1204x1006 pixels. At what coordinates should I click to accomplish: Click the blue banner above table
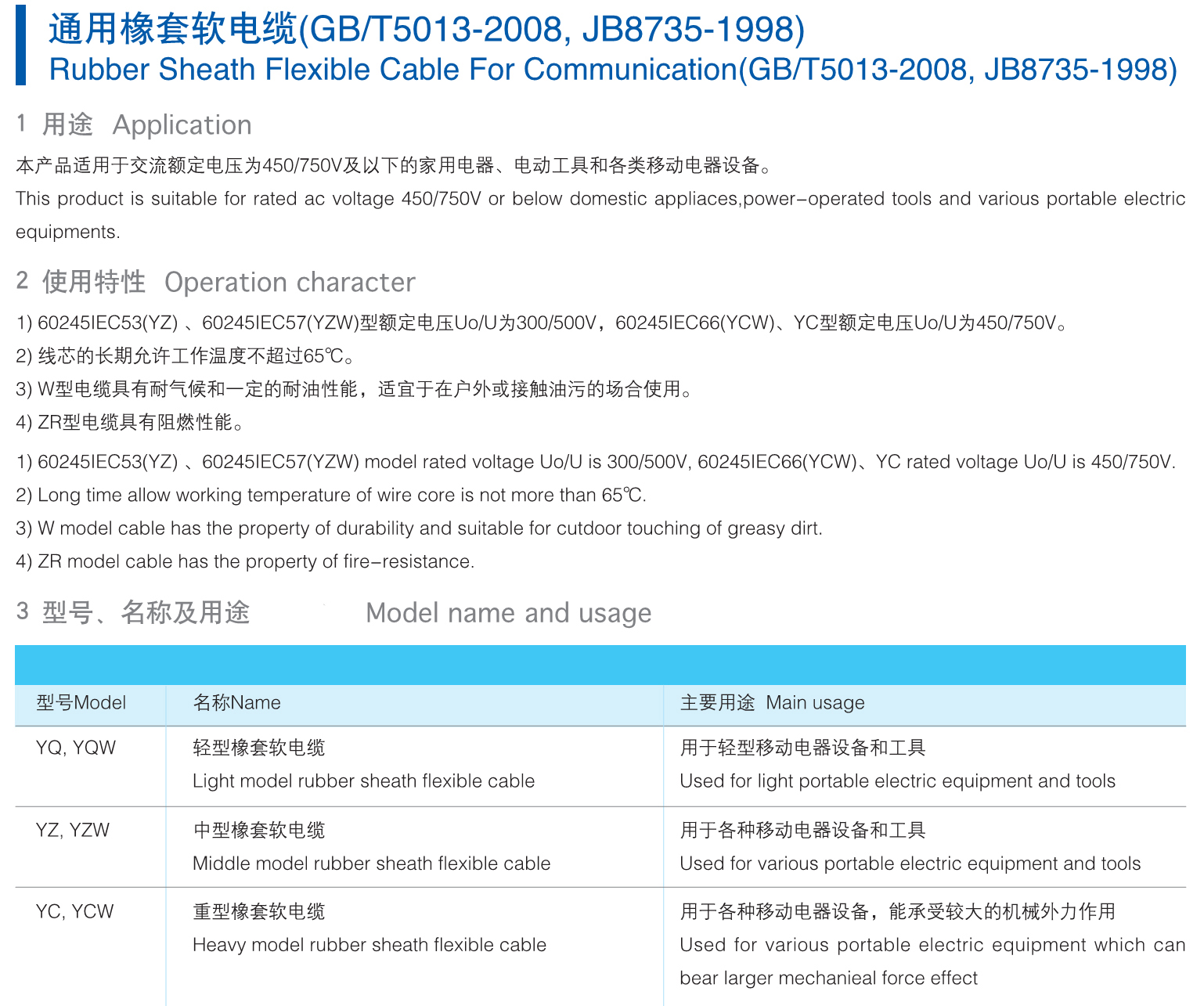coord(600,665)
